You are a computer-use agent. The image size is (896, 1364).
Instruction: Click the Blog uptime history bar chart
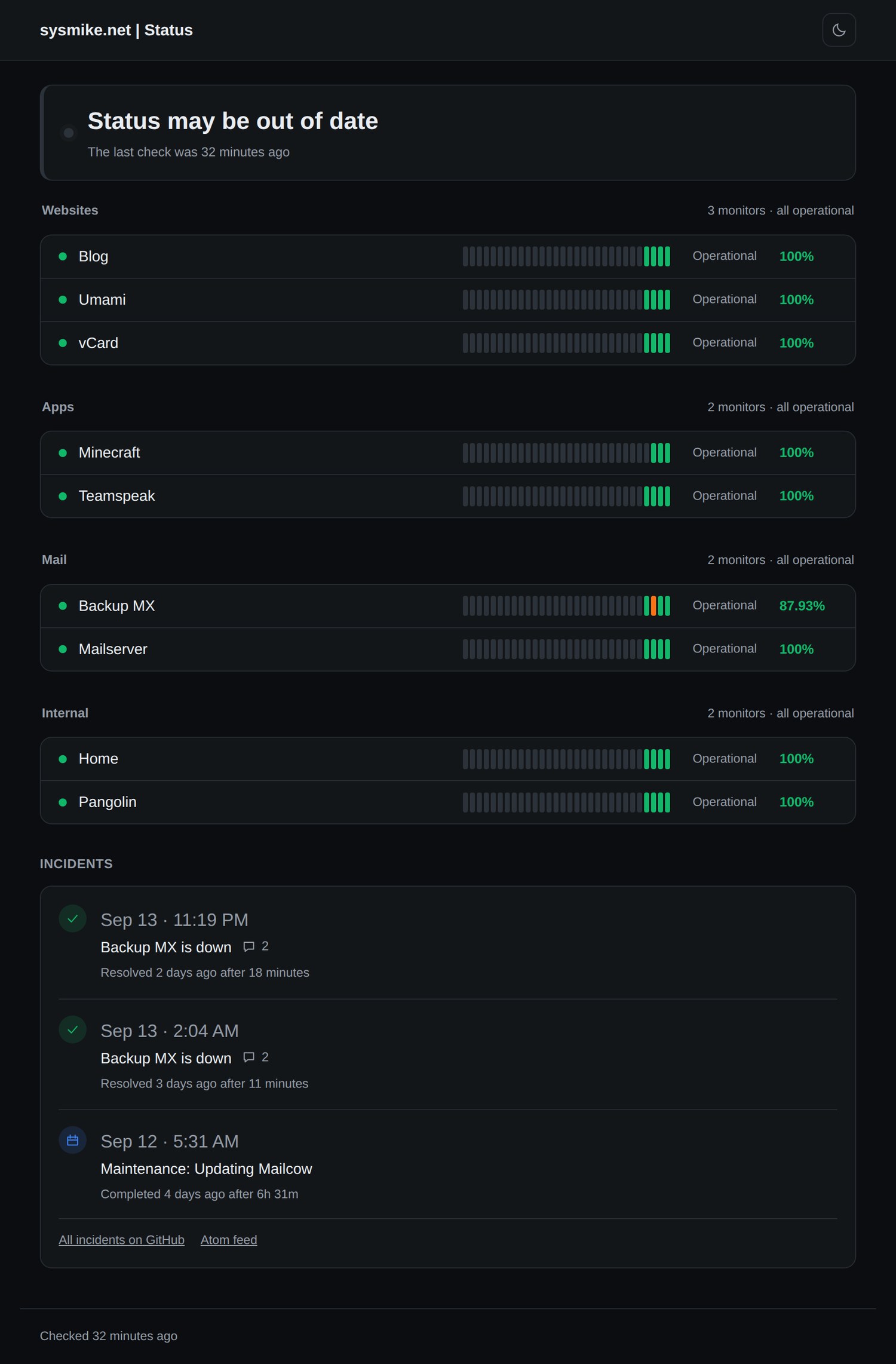[566, 256]
